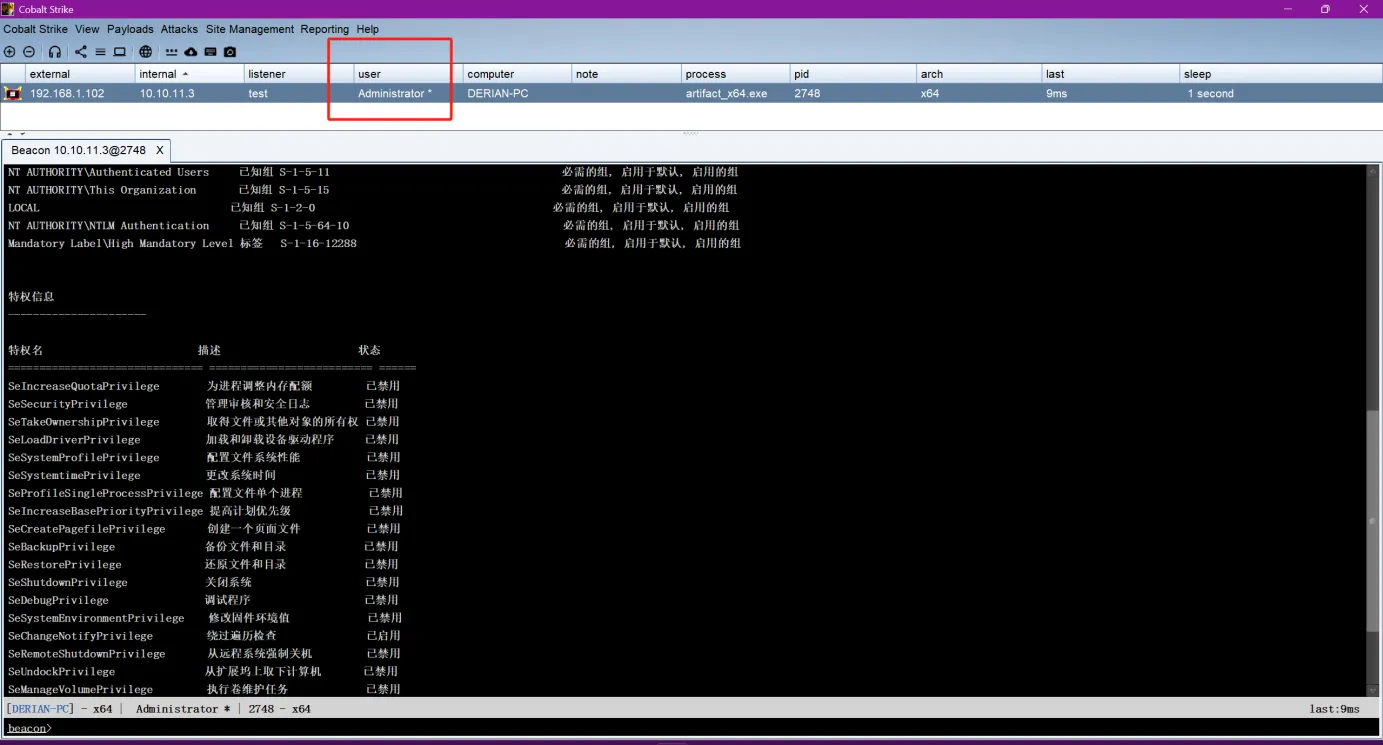Close the Beacon tab with X
1383x745 pixels.
[158, 150]
